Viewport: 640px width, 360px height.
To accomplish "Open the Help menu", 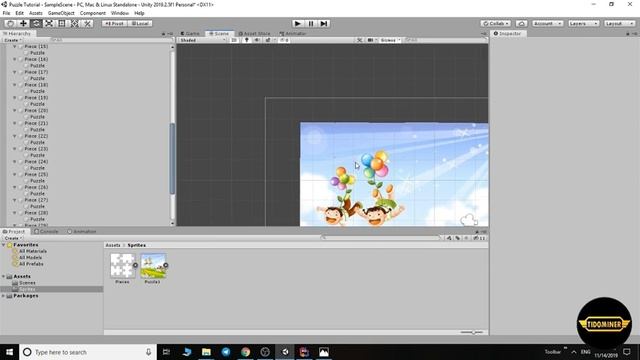I will (139, 13).
